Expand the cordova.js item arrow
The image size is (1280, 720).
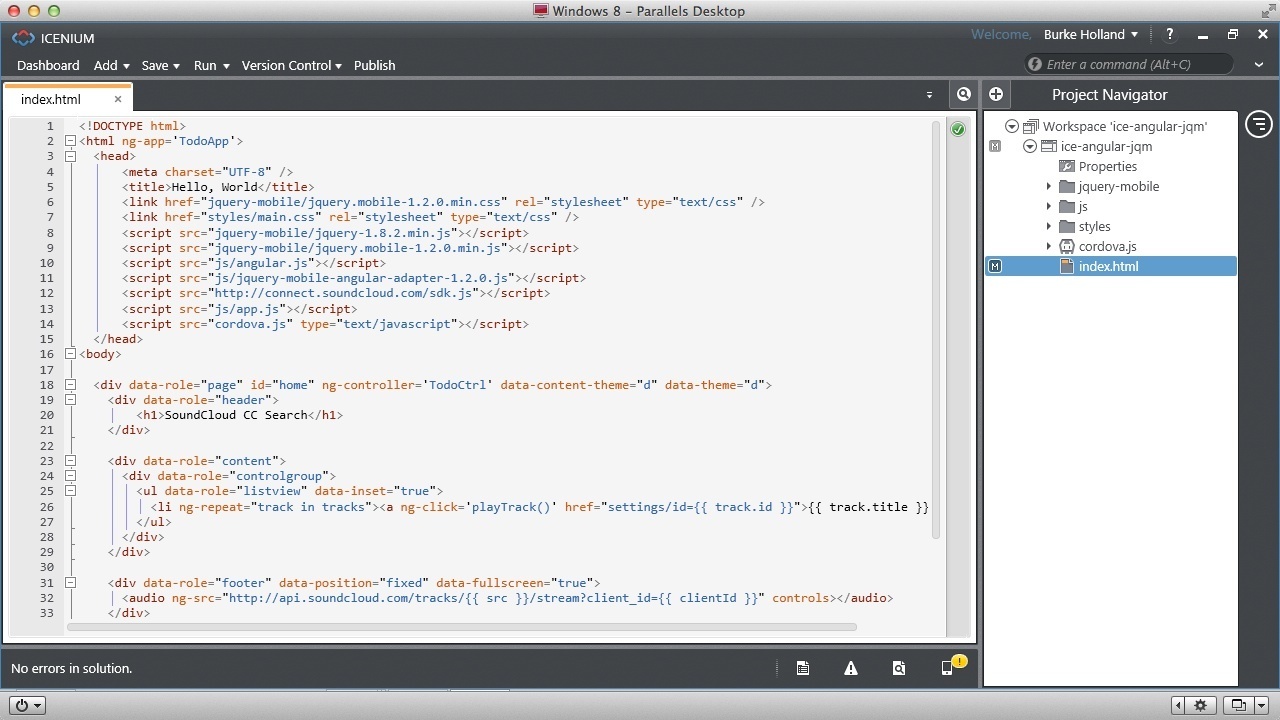(x=1049, y=246)
